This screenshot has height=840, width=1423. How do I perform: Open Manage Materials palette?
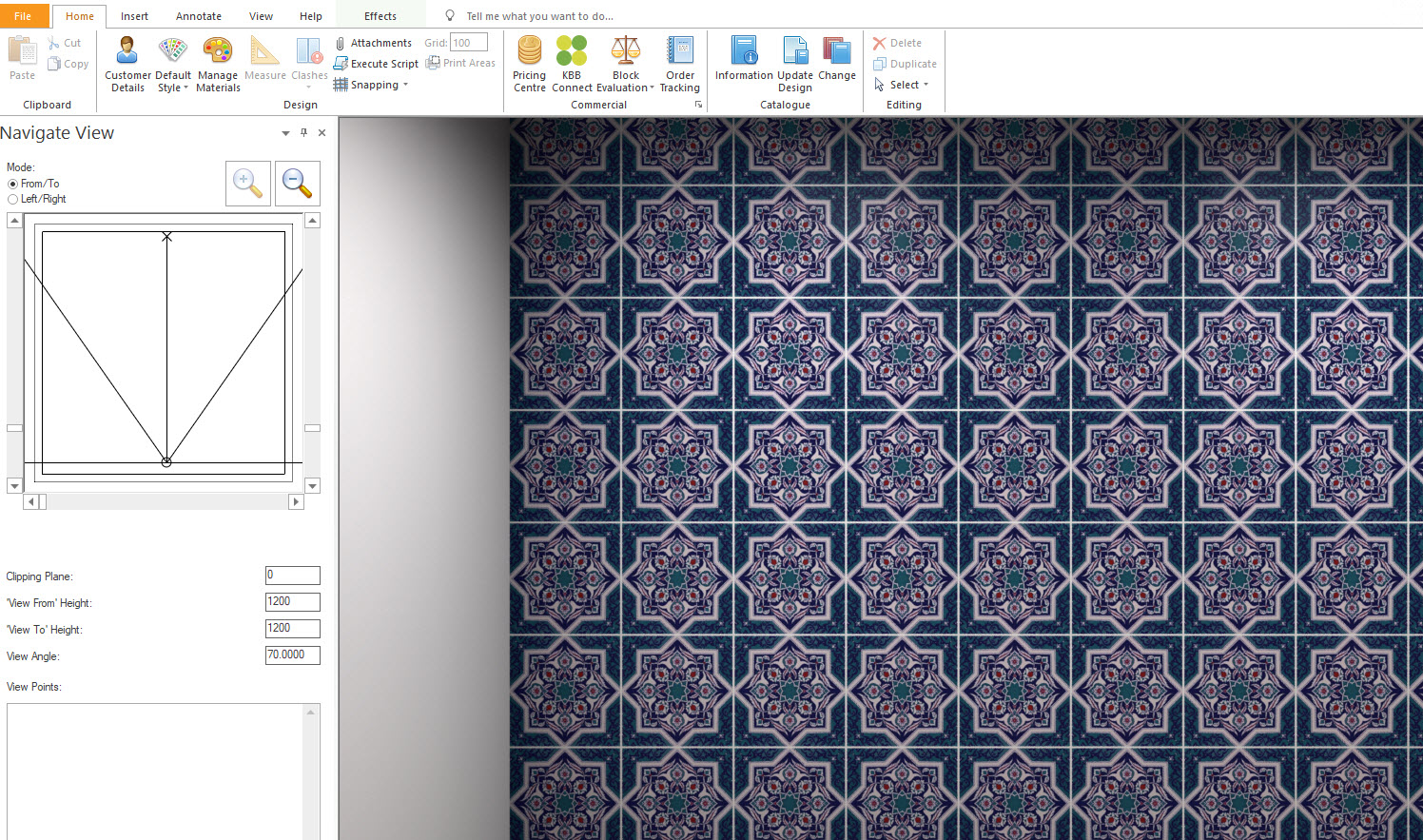(x=218, y=64)
